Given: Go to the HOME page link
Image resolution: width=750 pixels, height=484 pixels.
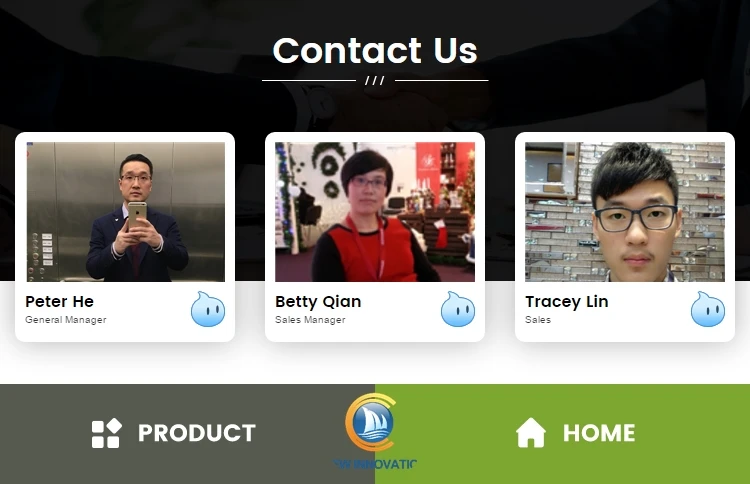Looking at the screenshot, I should click(x=599, y=433).
